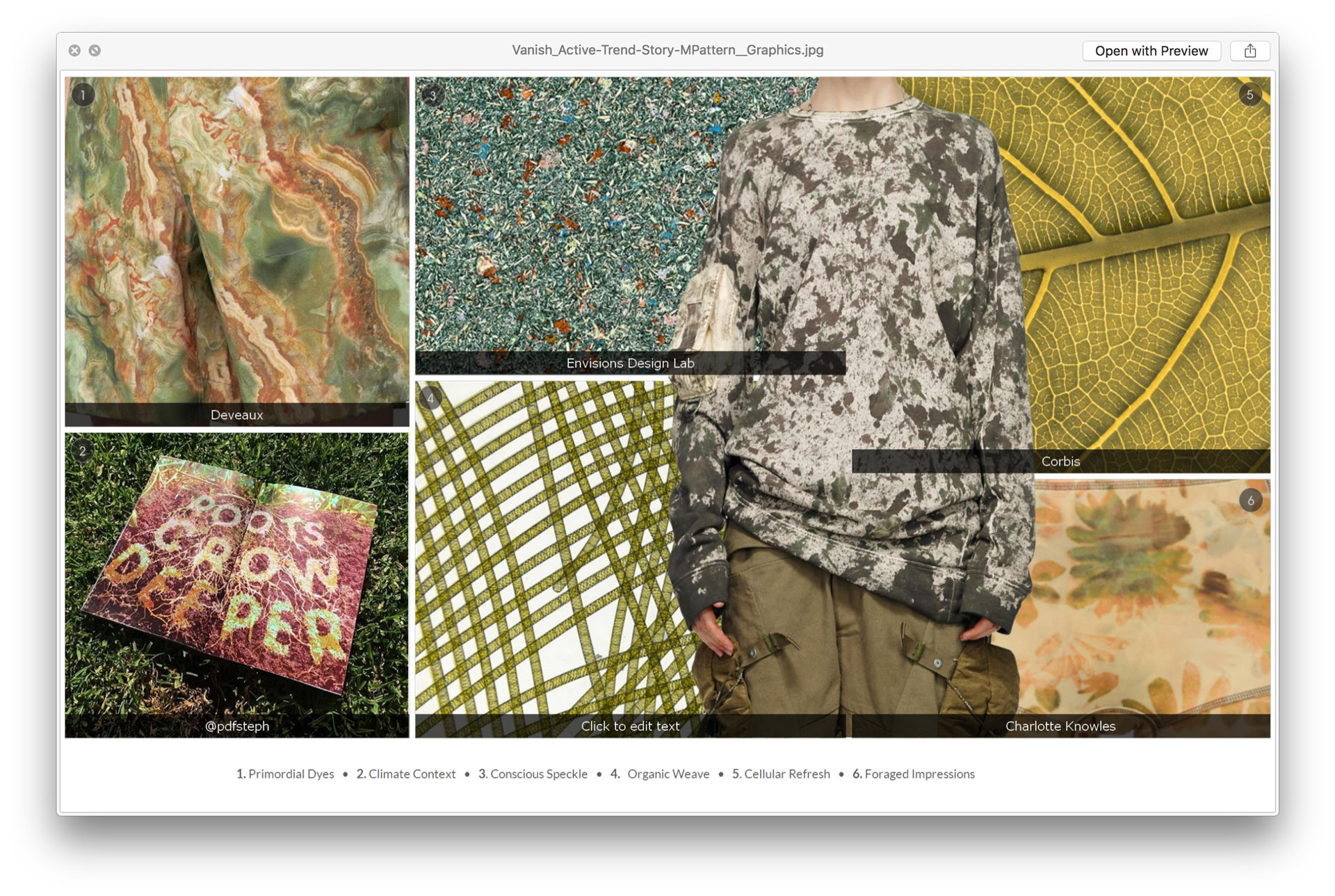Click the second gray circle button in title bar

(x=95, y=51)
